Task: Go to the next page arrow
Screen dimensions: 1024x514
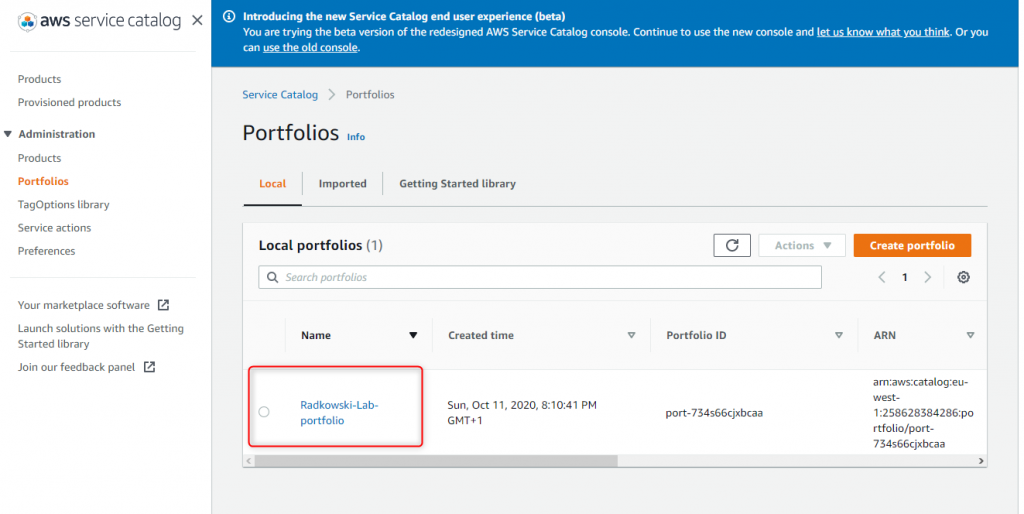Action: point(927,277)
